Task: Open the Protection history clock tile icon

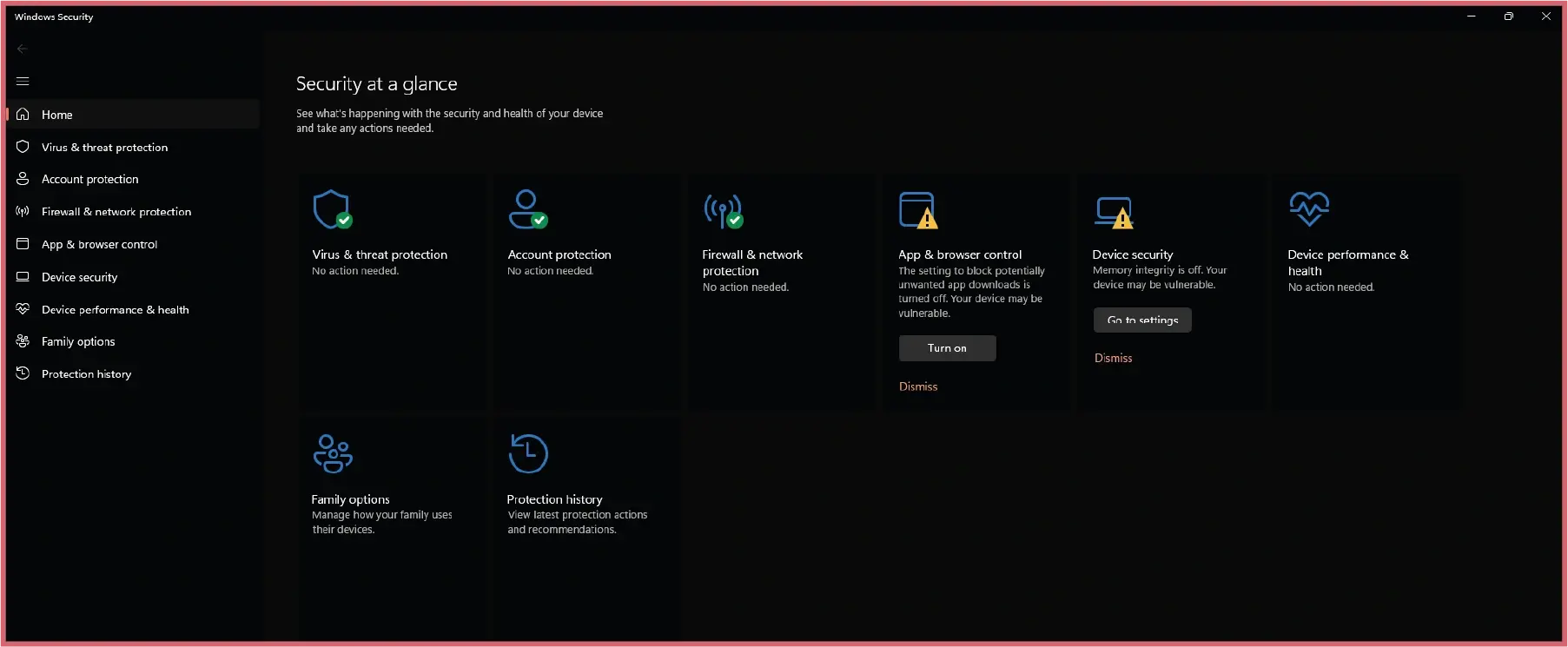Action: pyautogui.click(x=528, y=453)
